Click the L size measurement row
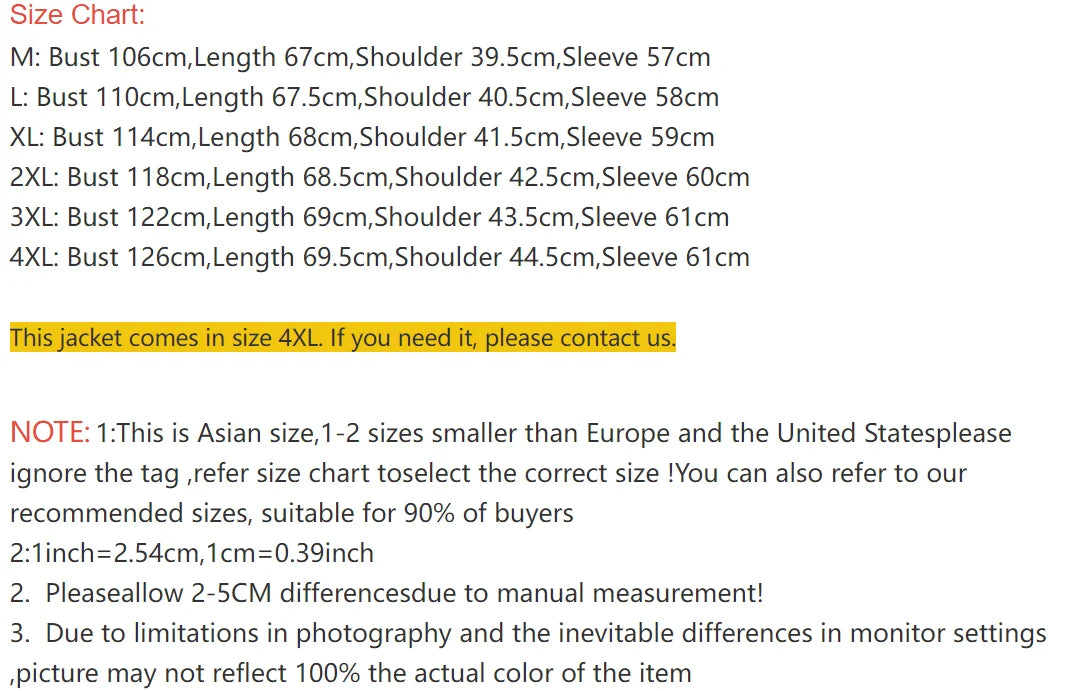 pos(364,97)
